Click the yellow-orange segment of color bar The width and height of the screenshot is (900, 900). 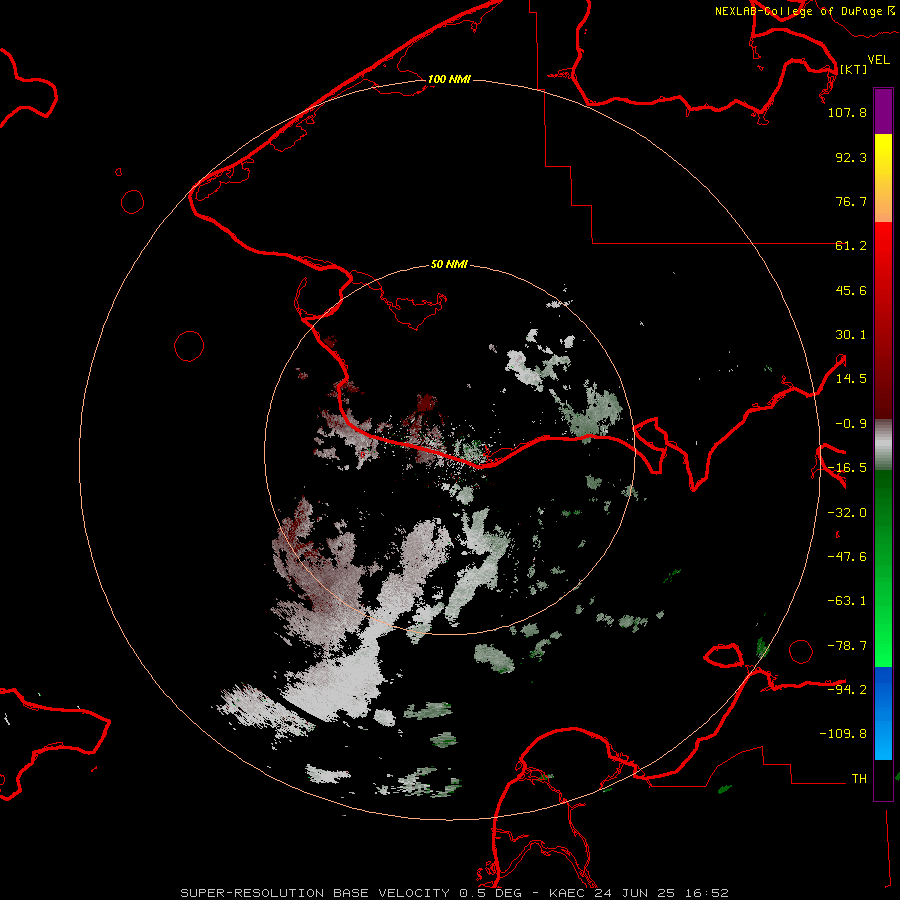point(883,178)
